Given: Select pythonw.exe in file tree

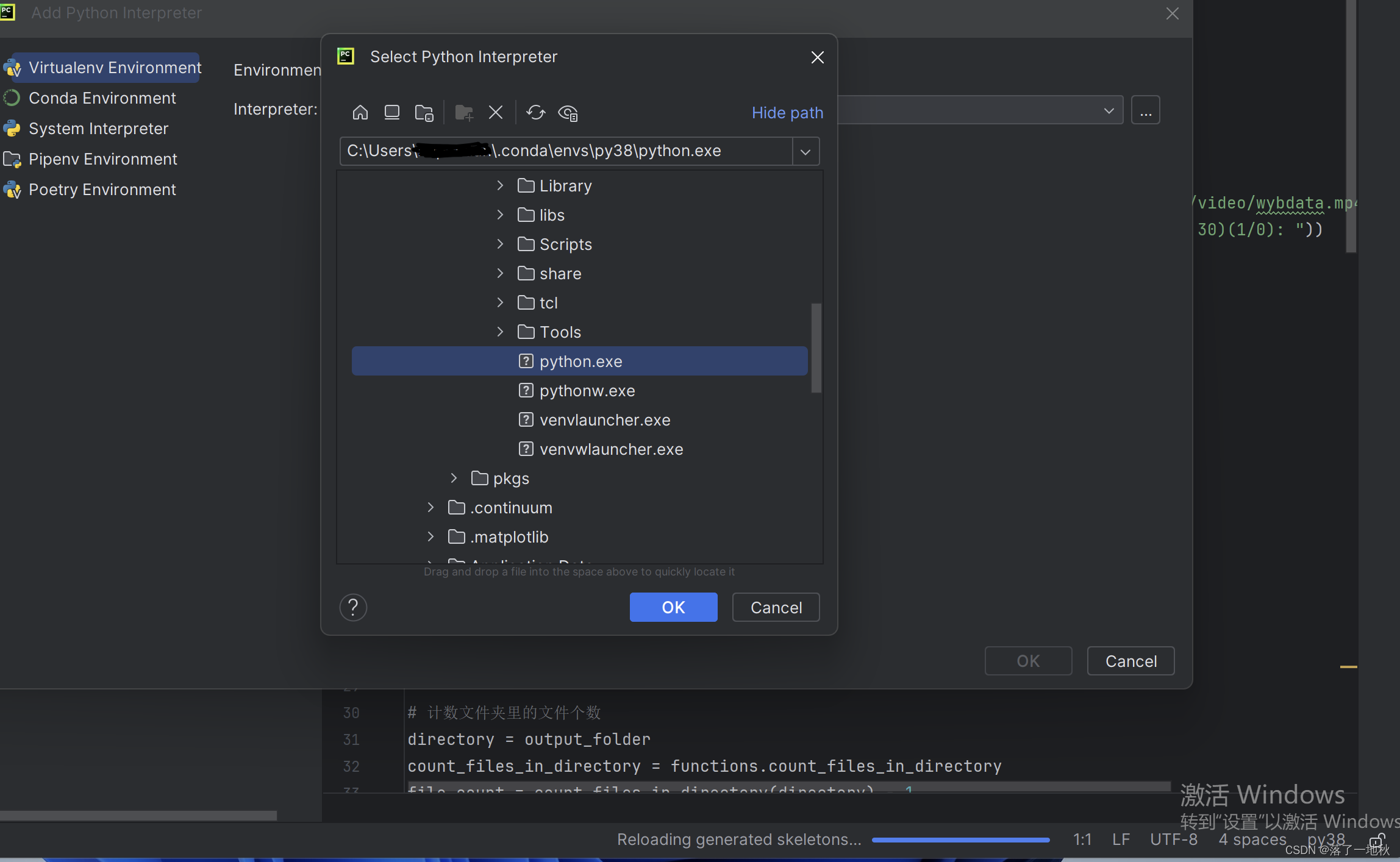Looking at the screenshot, I should [x=587, y=390].
